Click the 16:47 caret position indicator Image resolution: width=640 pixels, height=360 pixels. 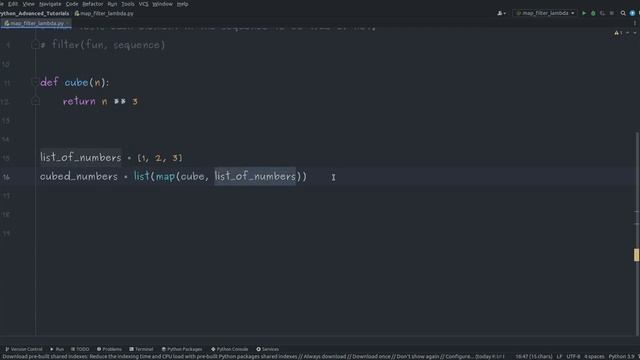point(533,357)
